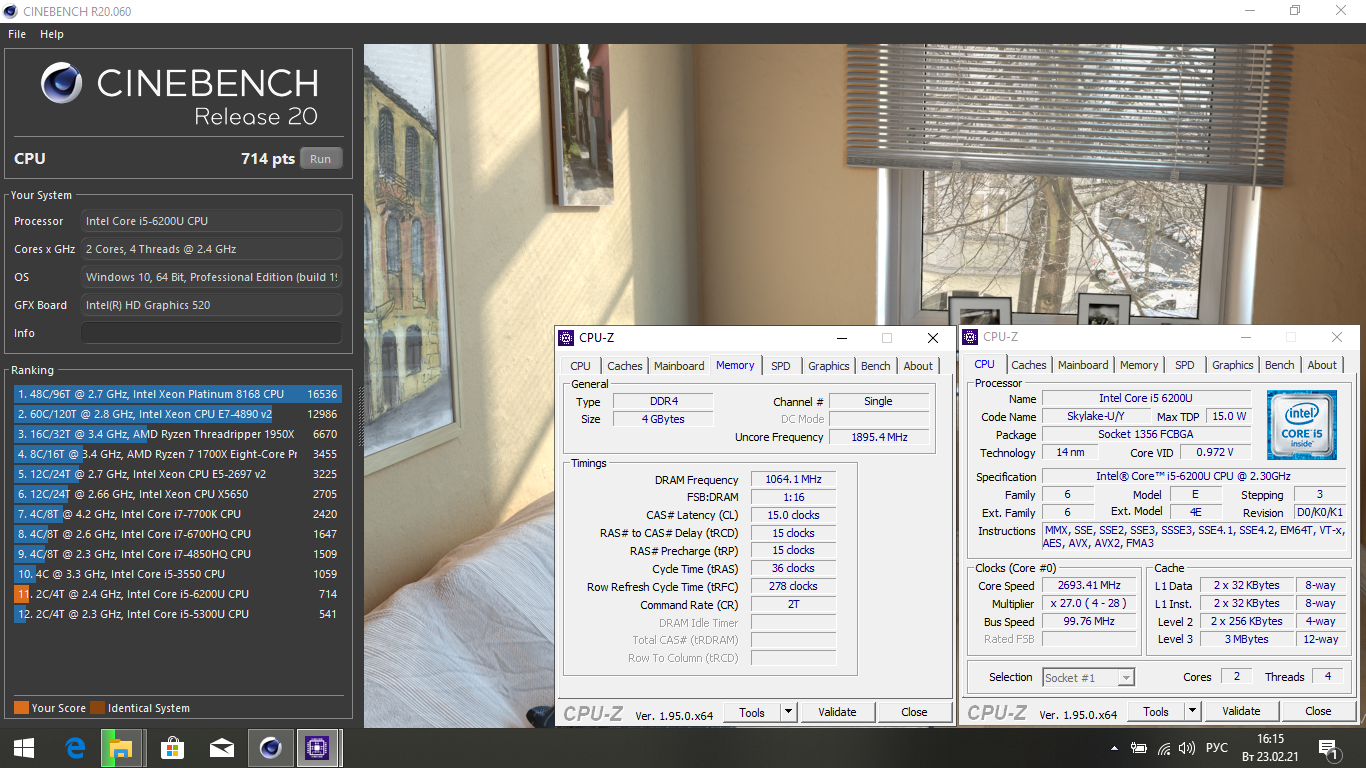This screenshot has height=768, width=1366.
Task: Open the Action Center notifications icon
Action: coord(1329,748)
